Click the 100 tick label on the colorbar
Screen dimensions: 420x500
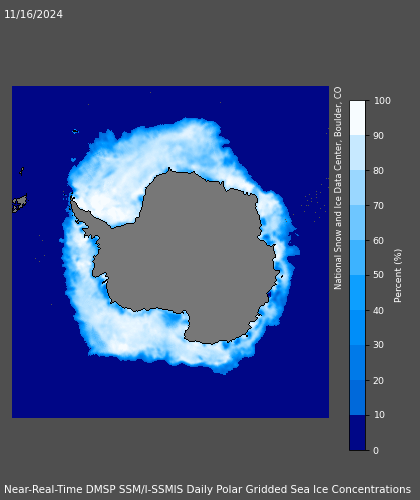(x=382, y=101)
